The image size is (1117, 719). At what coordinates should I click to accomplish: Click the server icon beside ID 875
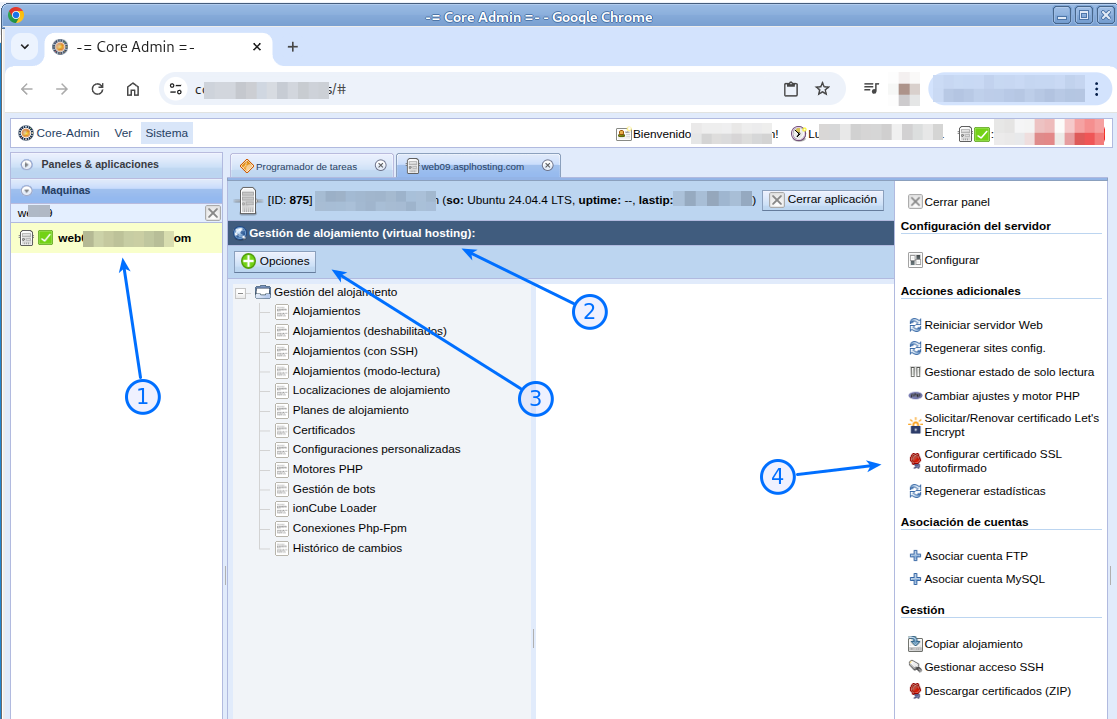coord(248,201)
